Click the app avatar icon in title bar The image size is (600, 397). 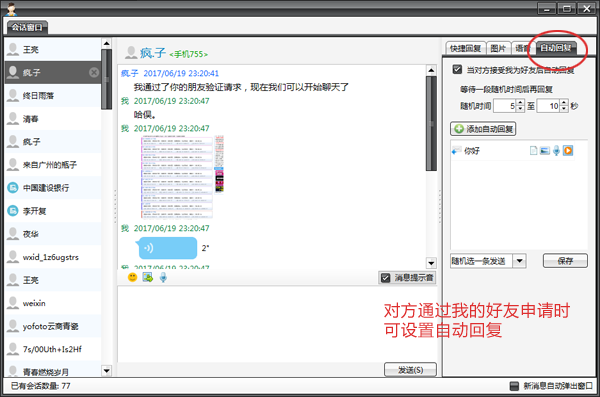(x=11, y=8)
